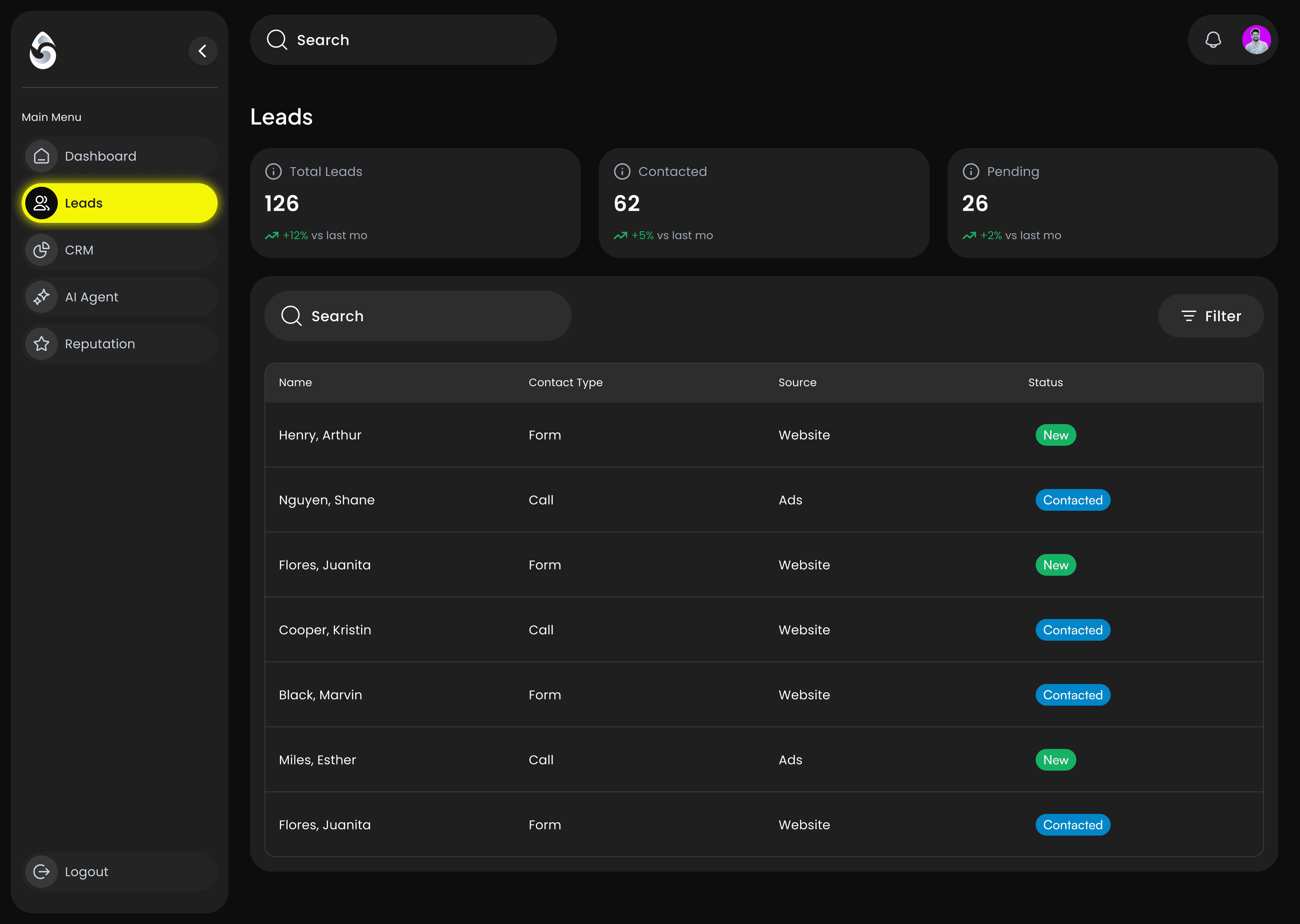Screen dimensions: 1300x924
Task: Open notifications via the bell icon
Action: (1213, 39)
